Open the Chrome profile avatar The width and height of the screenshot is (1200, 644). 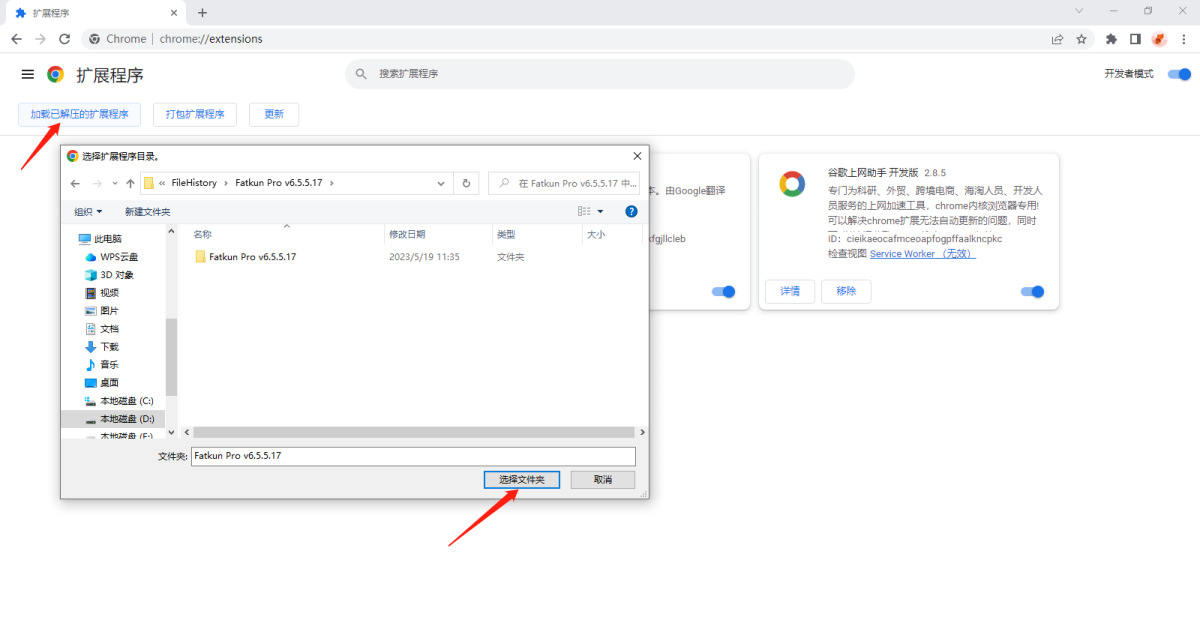pos(1159,39)
